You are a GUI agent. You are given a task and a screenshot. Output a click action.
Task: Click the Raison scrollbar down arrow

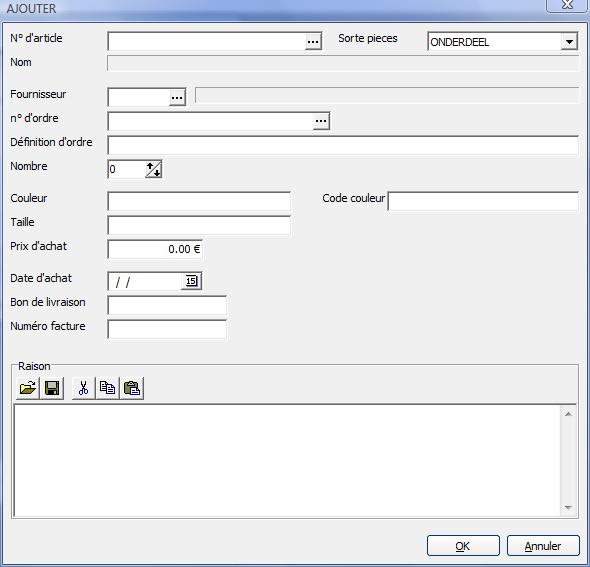[x=568, y=508]
